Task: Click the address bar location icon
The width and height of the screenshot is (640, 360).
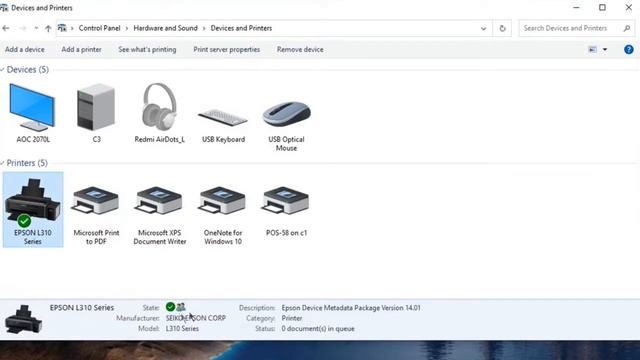Action: coord(62,28)
